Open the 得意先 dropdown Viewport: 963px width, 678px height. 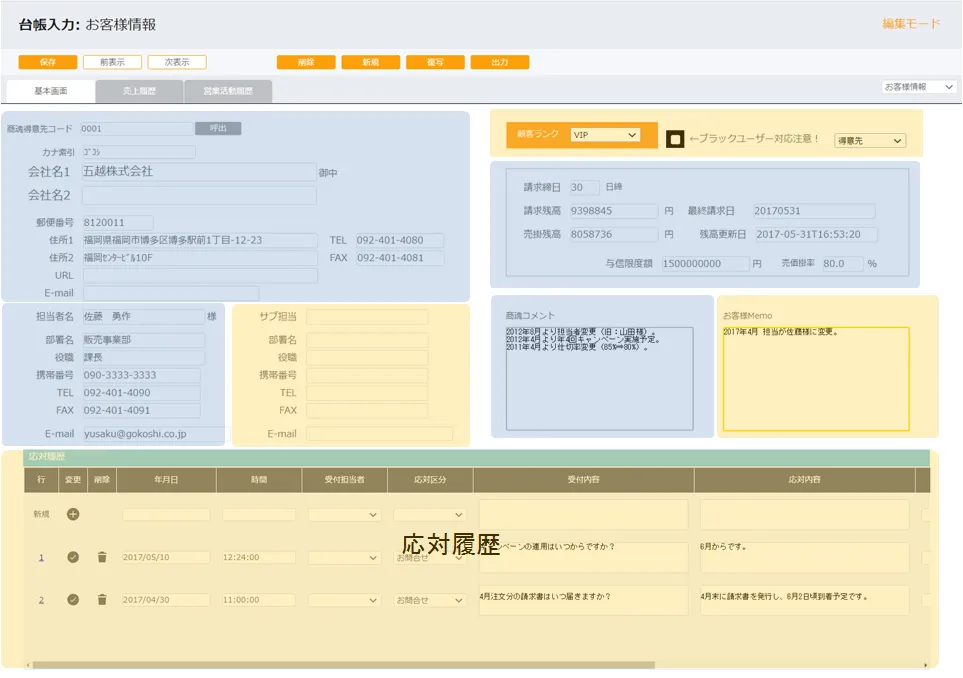pos(870,141)
